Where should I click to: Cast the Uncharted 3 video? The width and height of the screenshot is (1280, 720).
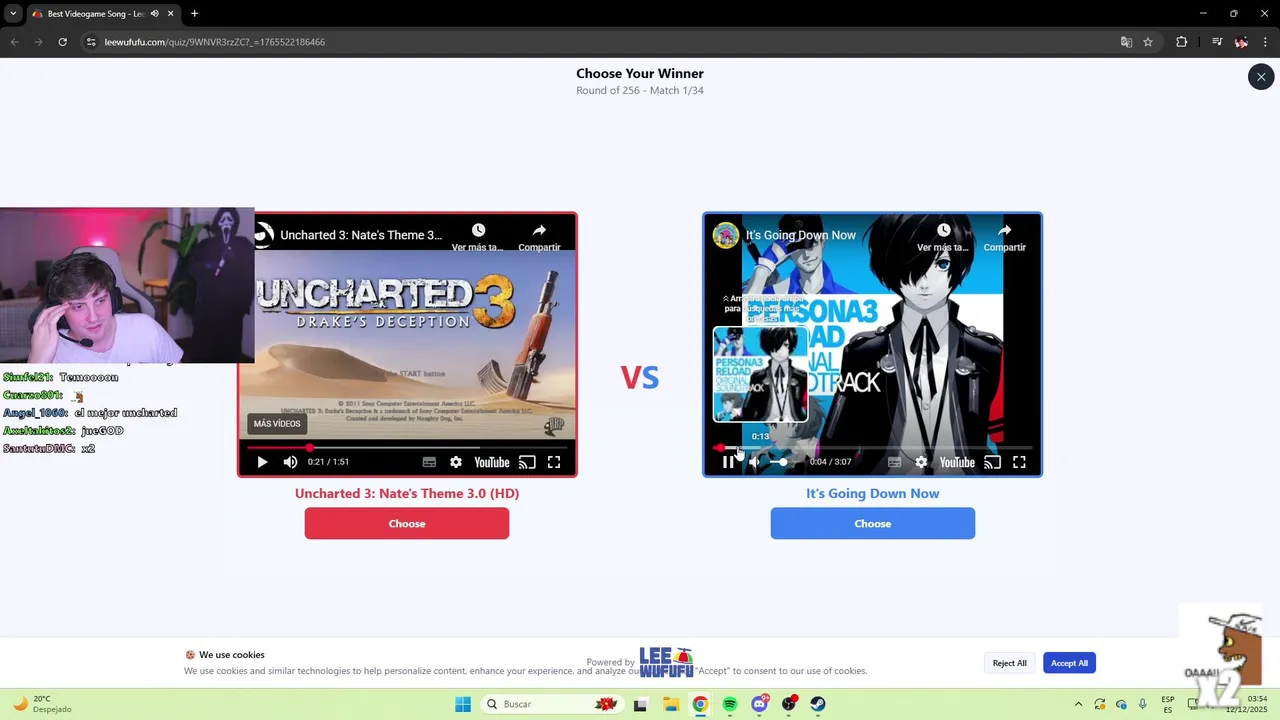(527, 462)
